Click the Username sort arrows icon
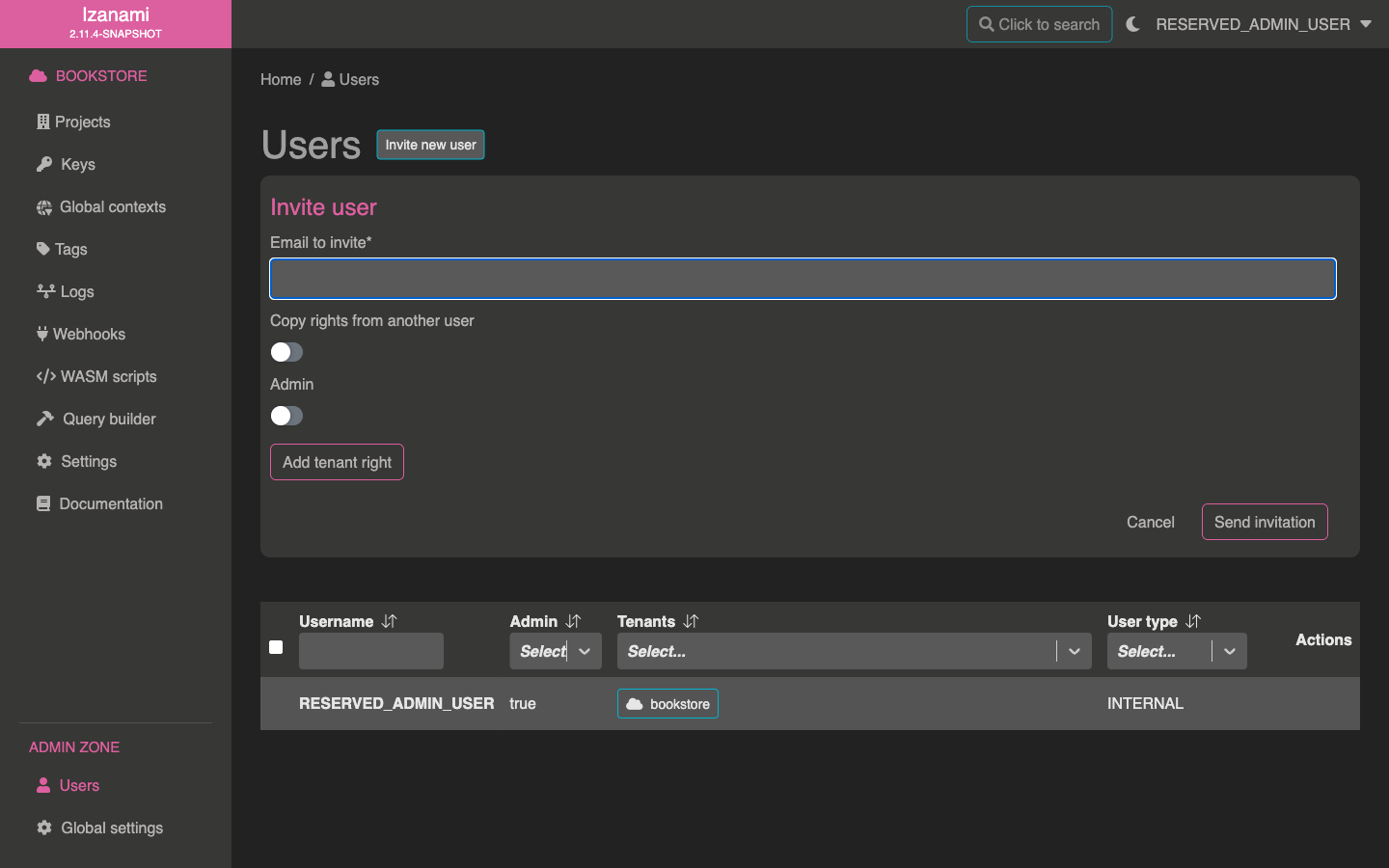Screen dimensions: 1389x868 pyautogui.click(x=389, y=621)
